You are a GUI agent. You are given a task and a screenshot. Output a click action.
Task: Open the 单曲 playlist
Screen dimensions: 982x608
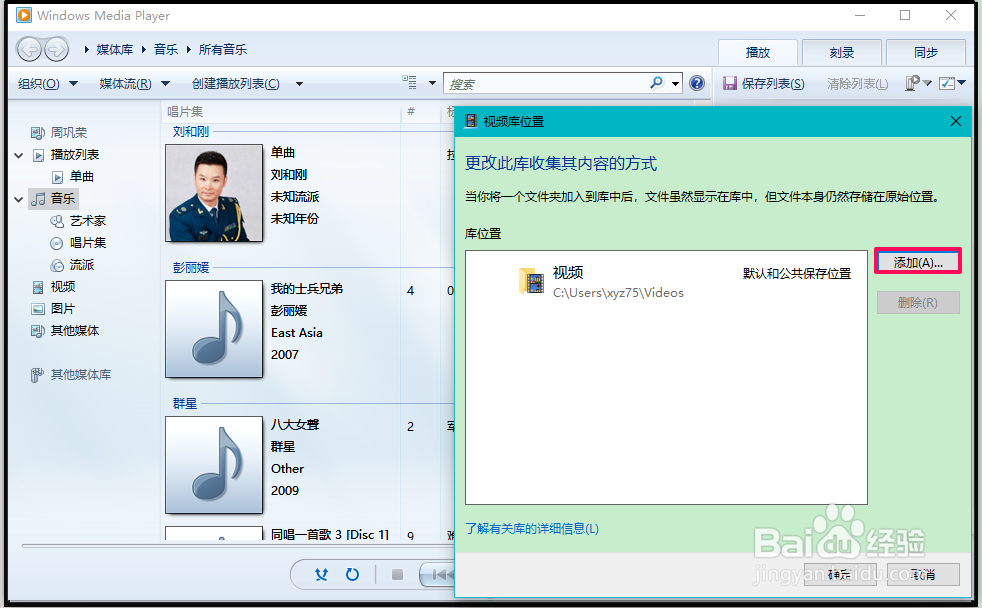pos(81,177)
